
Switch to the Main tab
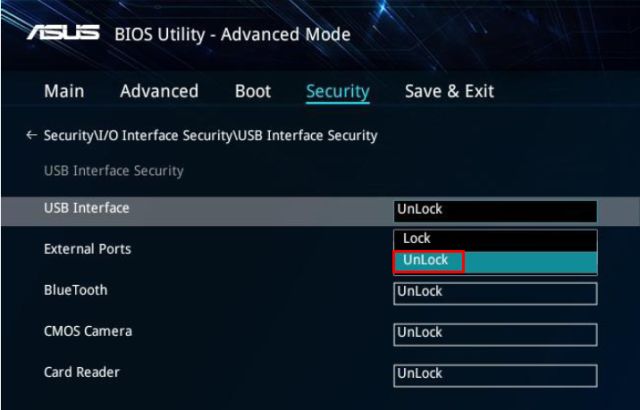pos(64,91)
